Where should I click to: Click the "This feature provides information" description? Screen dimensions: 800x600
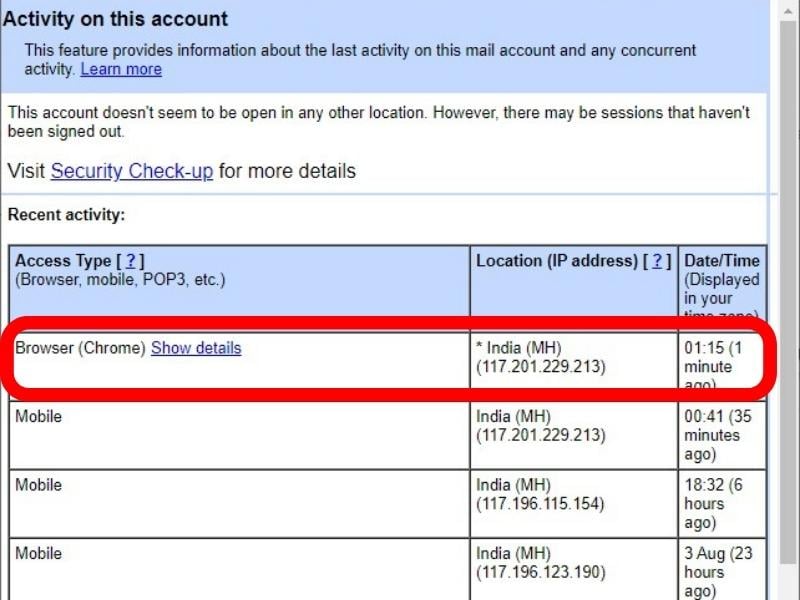(360, 60)
